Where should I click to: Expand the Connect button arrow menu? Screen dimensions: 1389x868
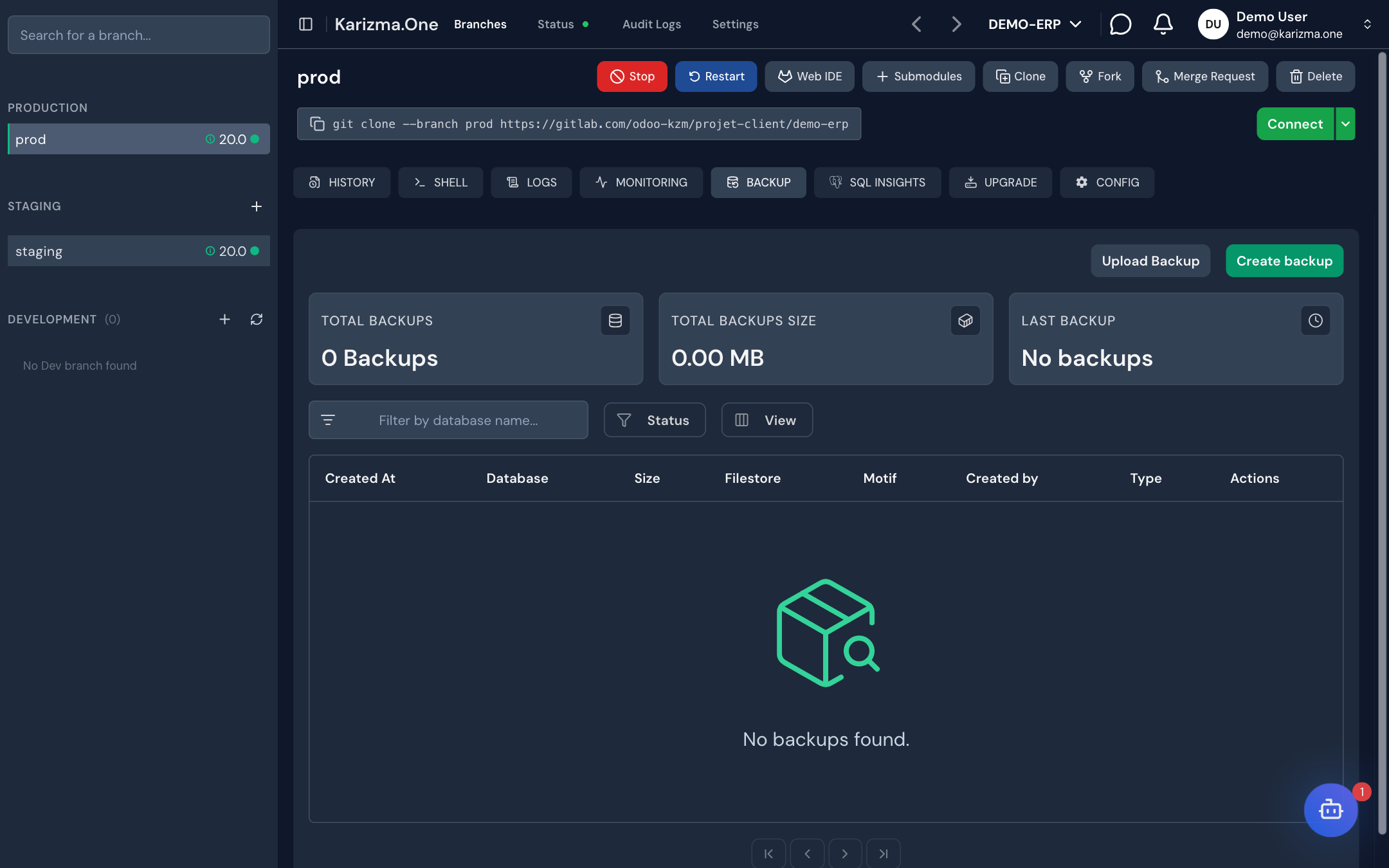coord(1345,123)
